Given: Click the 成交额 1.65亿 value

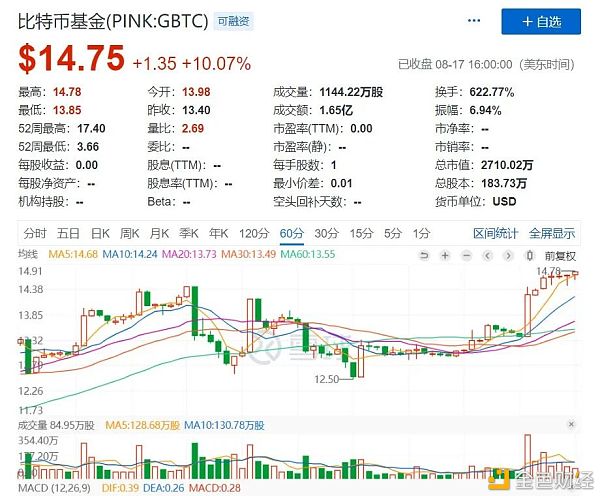Looking at the screenshot, I should coord(336,111).
